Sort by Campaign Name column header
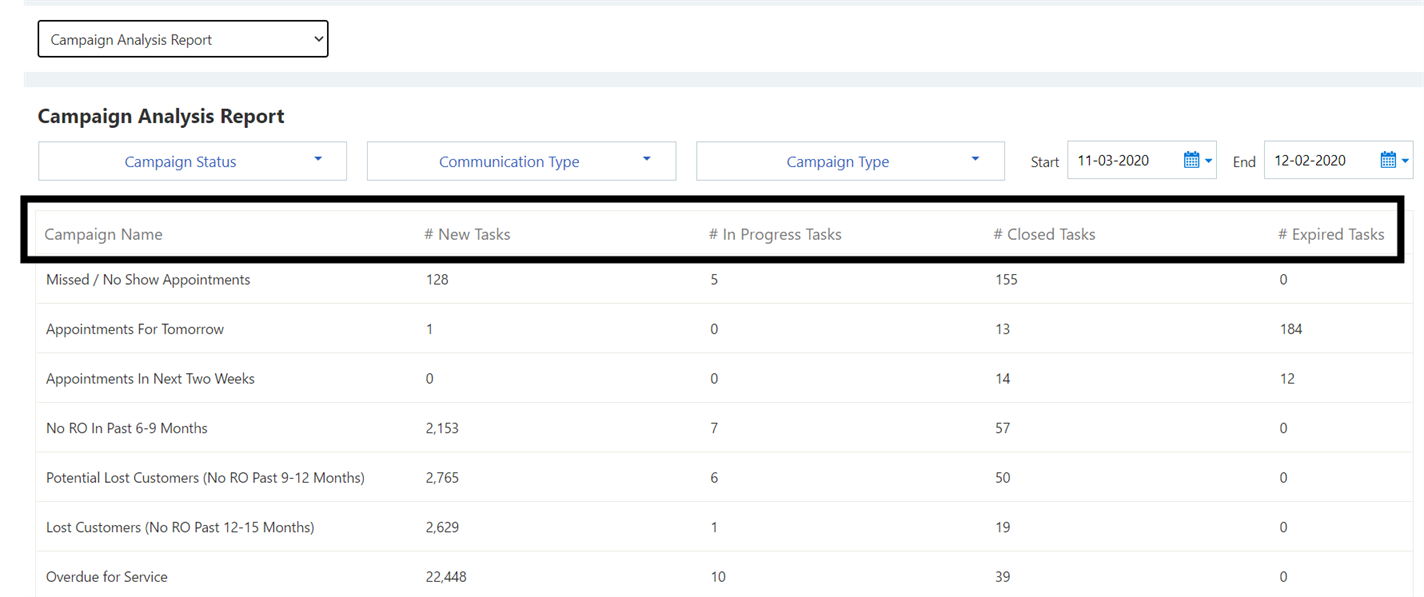 [x=103, y=234]
